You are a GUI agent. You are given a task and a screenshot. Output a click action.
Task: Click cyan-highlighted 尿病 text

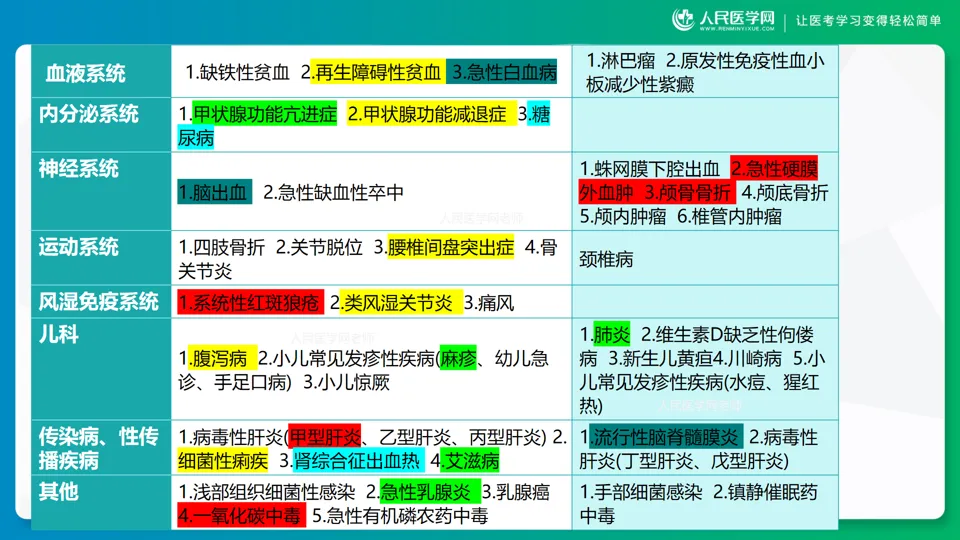tap(196, 138)
